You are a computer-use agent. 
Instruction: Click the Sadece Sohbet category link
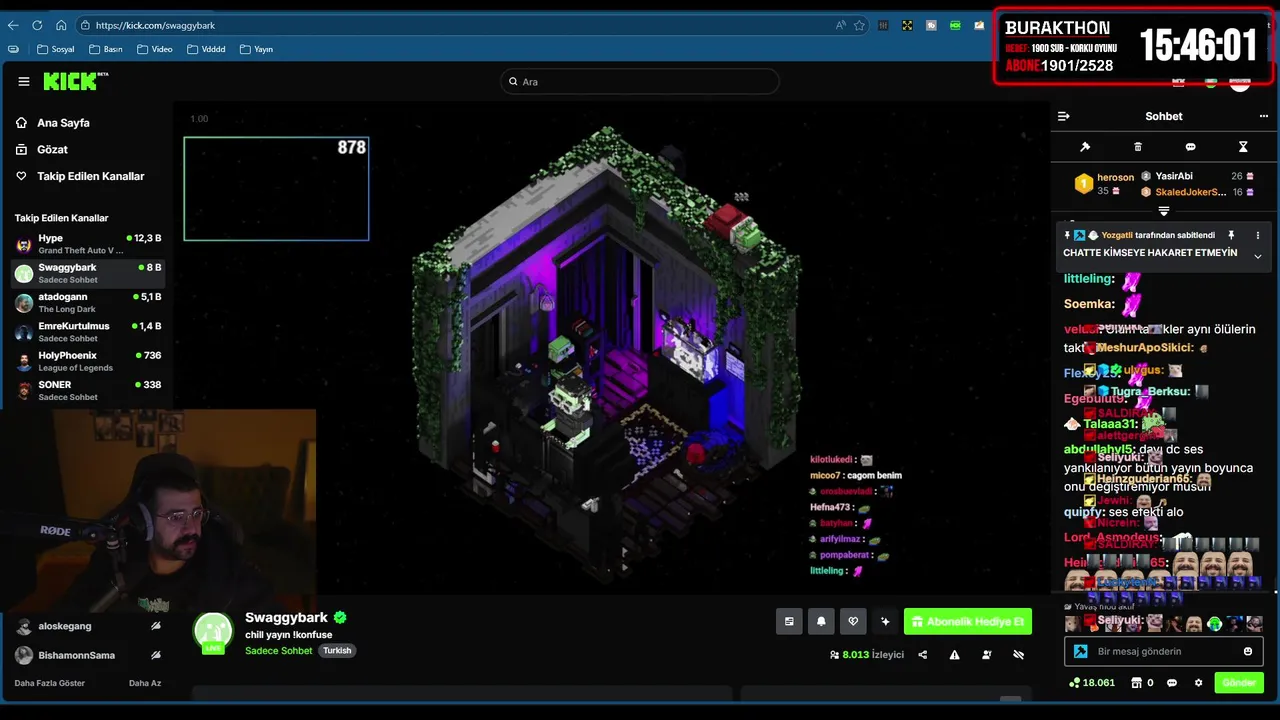(x=279, y=650)
